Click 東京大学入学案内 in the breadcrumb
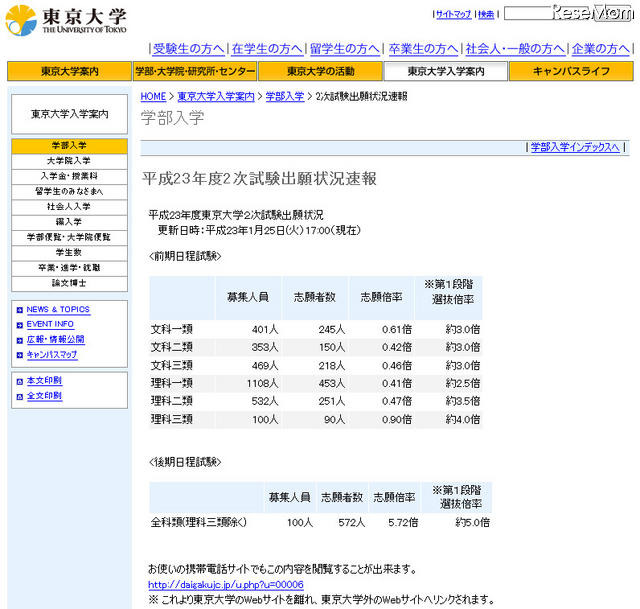 pos(216,97)
